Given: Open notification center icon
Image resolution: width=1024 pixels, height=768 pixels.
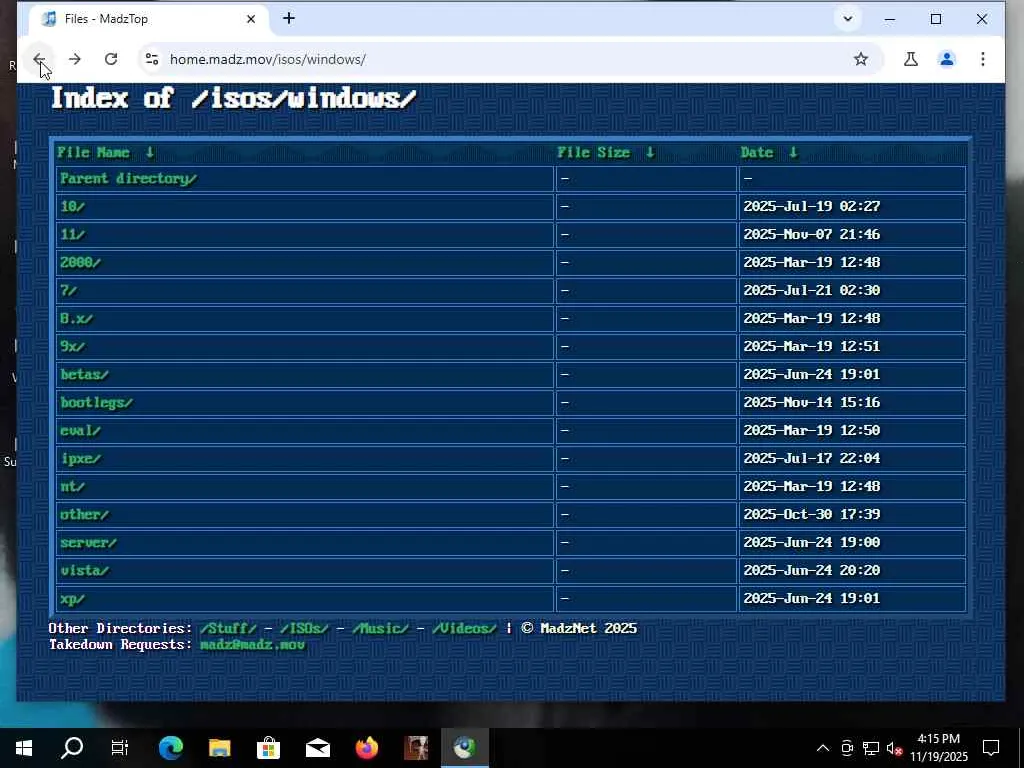Looking at the screenshot, I should click(x=991, y=748).
